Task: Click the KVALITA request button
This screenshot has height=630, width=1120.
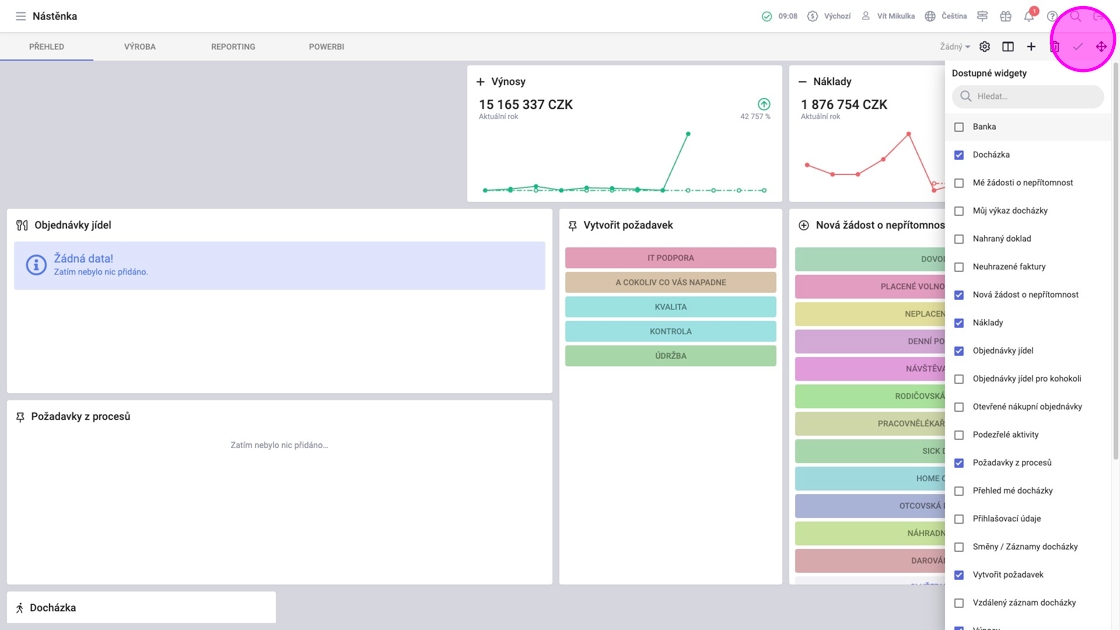Action: pyautogui.click(x=671, y=306)
